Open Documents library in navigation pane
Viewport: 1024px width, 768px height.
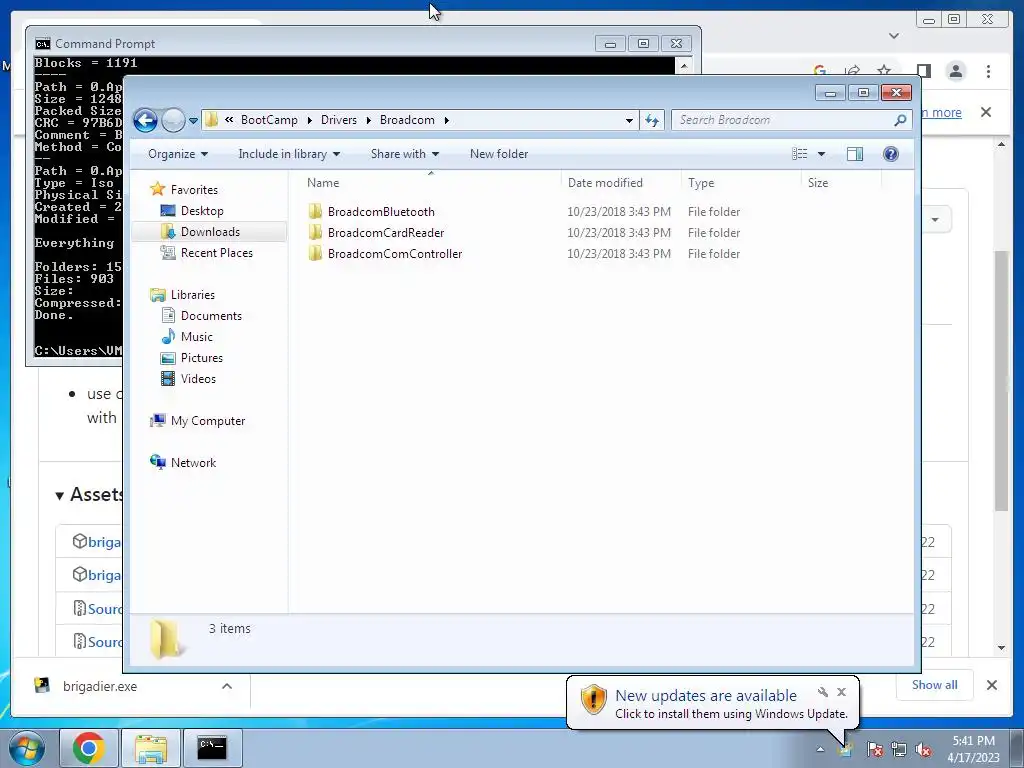point(211,316)
